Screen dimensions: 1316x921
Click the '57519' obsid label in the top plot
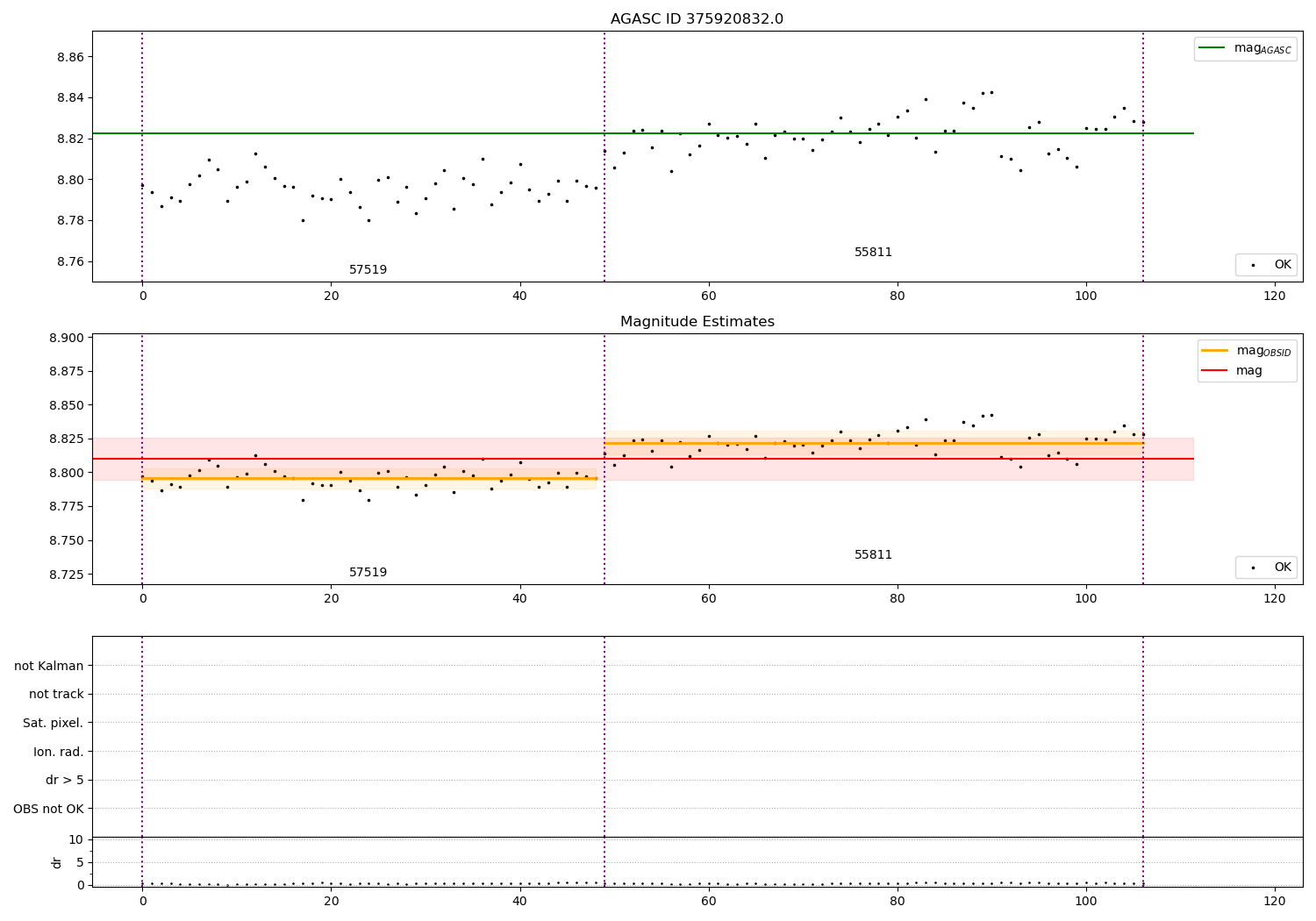coord(368,270)
